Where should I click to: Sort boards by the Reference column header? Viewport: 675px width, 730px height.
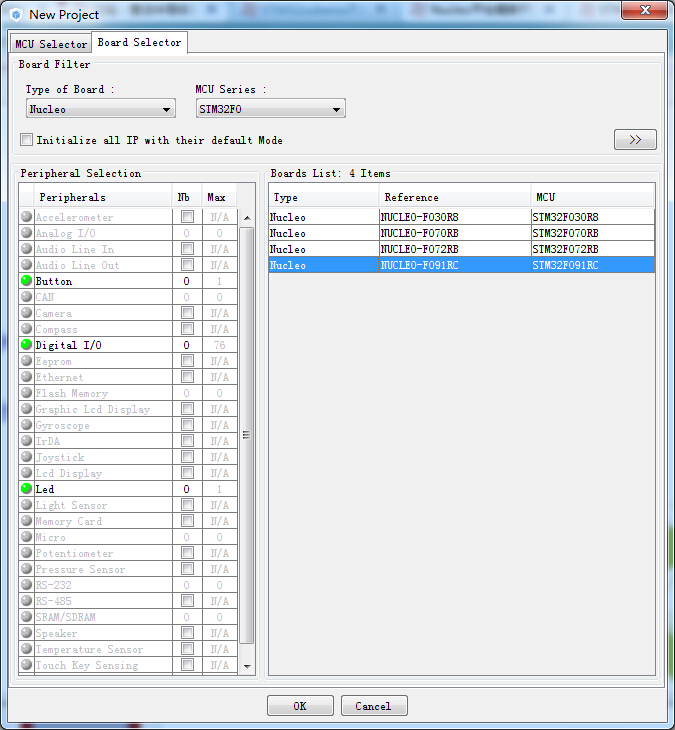[455, 197]
